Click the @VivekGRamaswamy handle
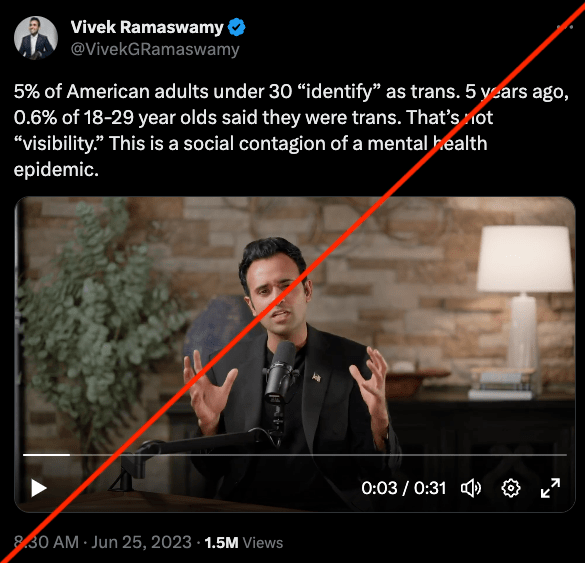This screenshot has height=563, width=585. point(155,49)
